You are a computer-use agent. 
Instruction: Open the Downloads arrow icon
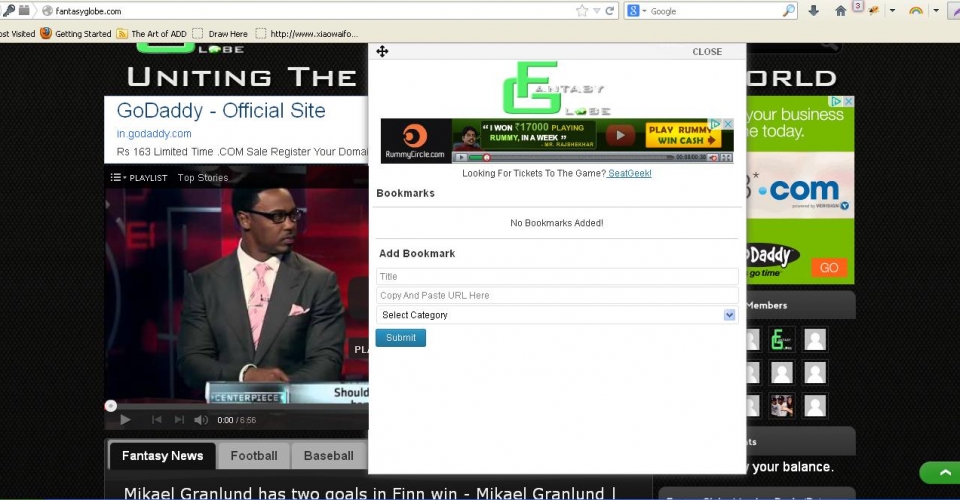tap(814, 11)
